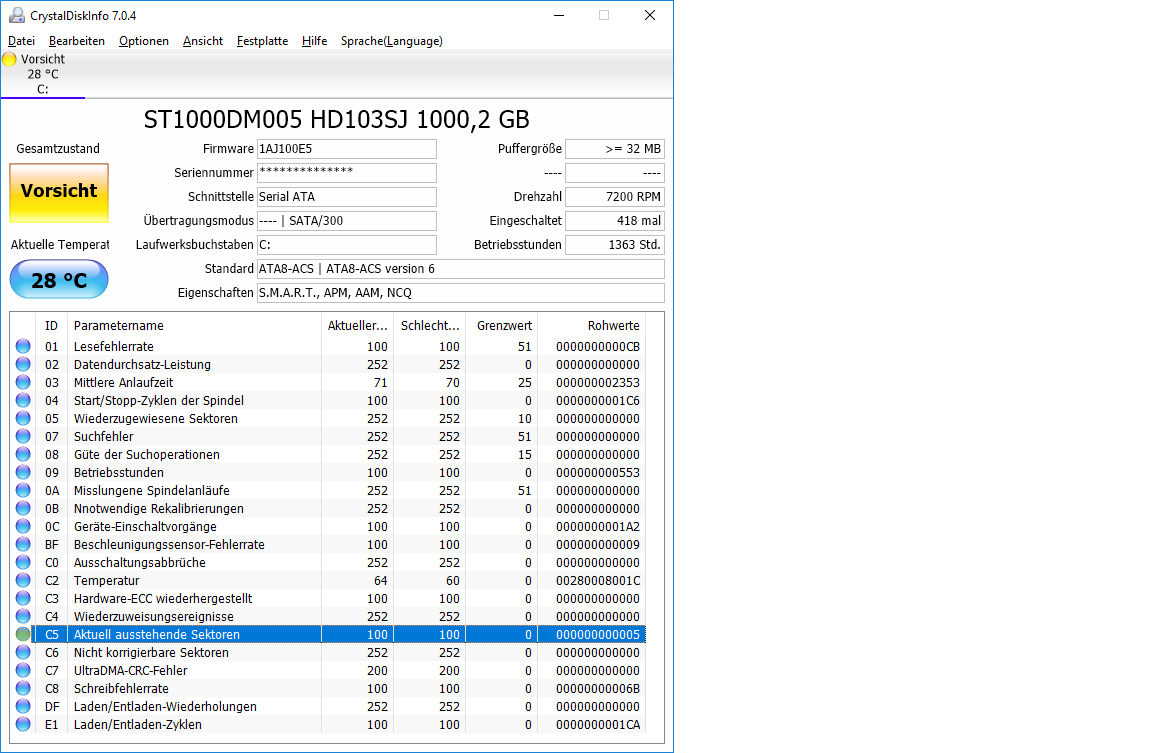Image resolution: width=1152 pixels, height=753 pixels.
Task: Select the C: disk tab with Vorsicht status
Action: (43, 74)
